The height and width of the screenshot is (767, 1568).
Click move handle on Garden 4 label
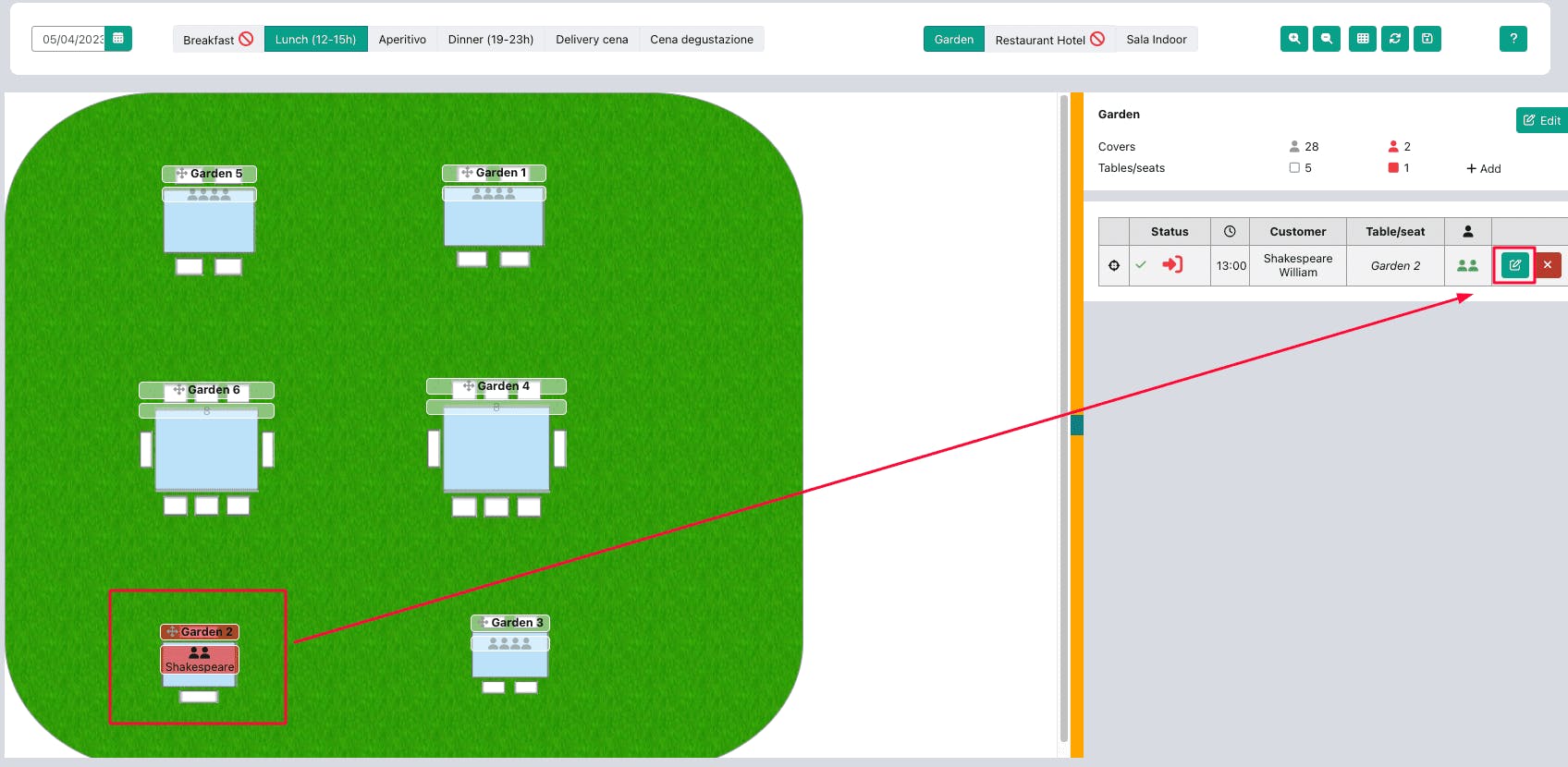tap(469, 386)
